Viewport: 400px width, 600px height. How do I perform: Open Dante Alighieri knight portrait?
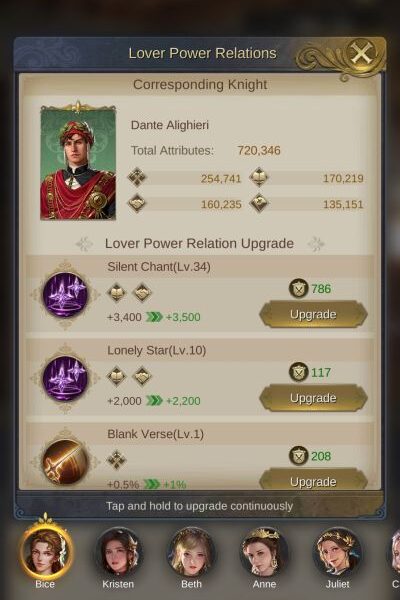click(x=78, y=164)
